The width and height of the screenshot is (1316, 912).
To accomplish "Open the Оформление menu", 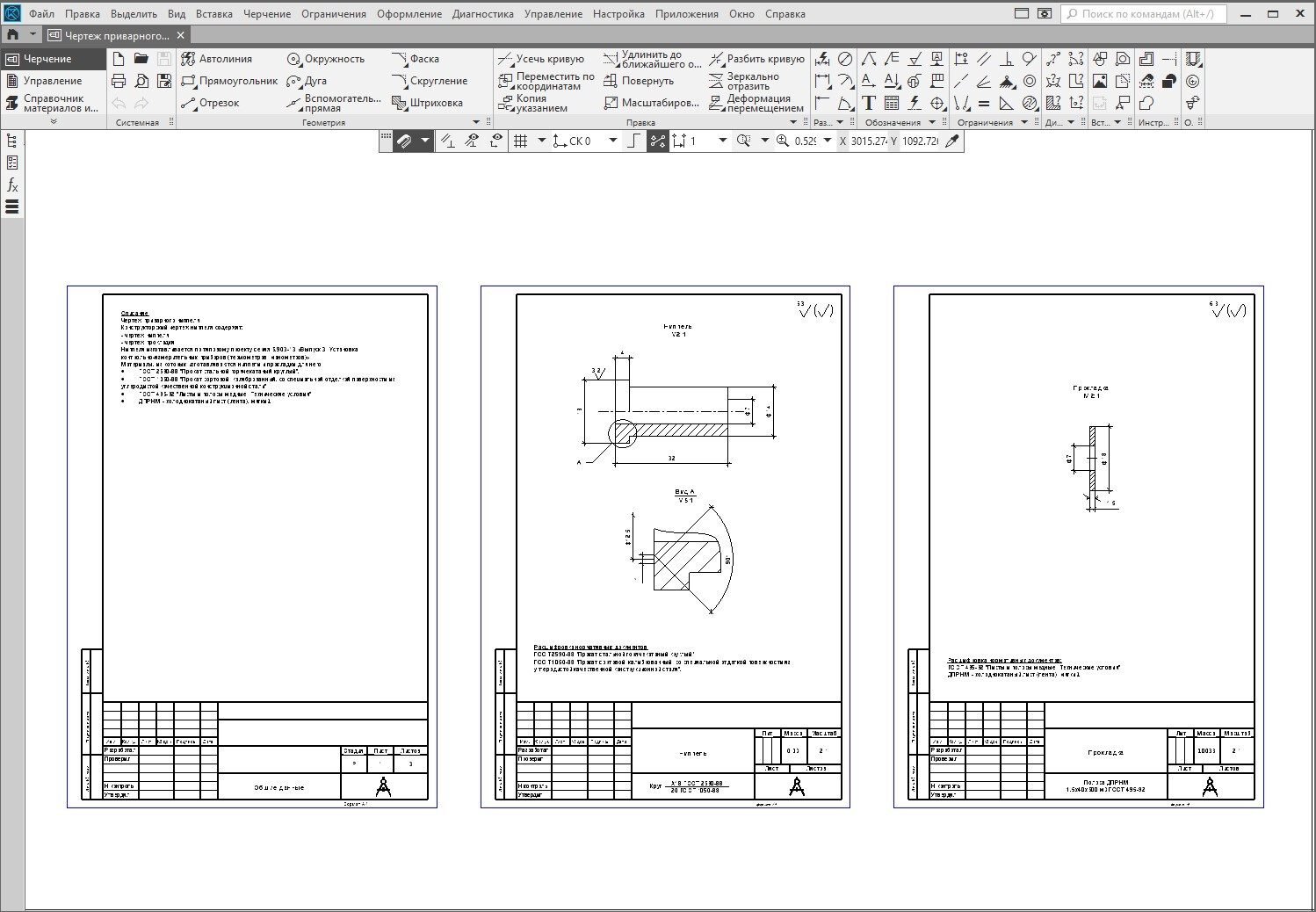I will [409, 14].
